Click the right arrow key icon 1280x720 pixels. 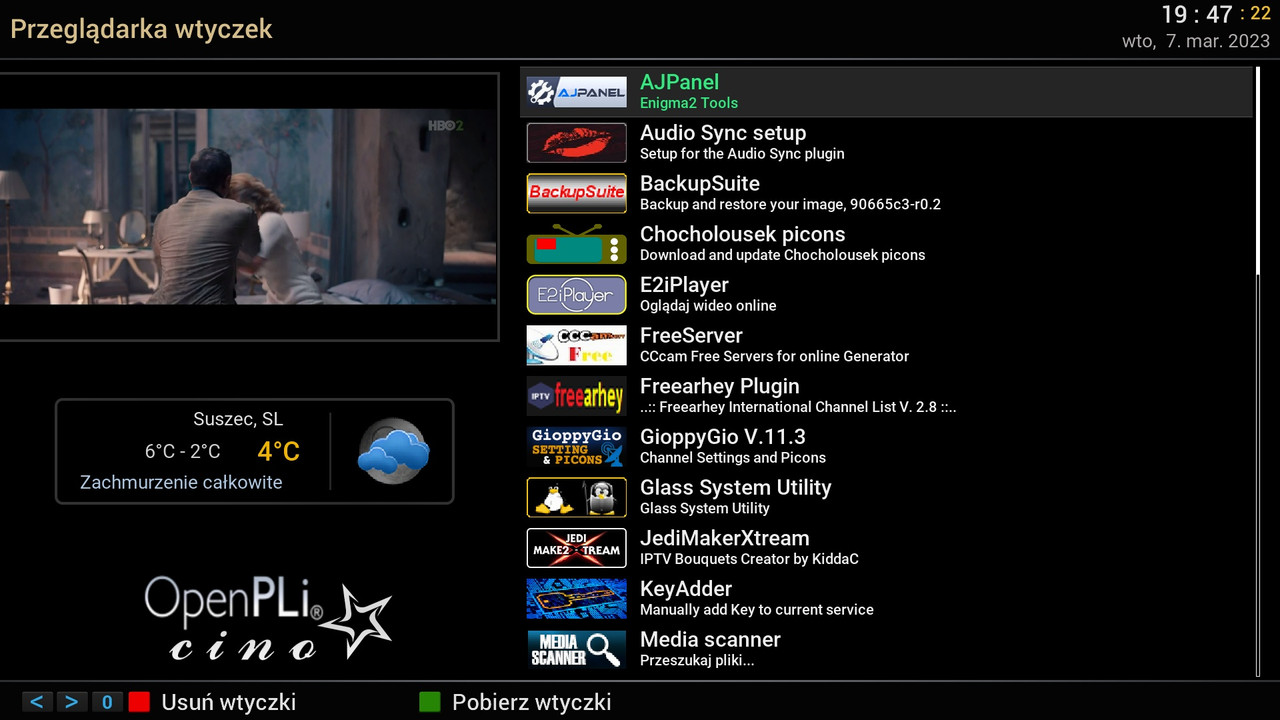(x=71, y=702)
